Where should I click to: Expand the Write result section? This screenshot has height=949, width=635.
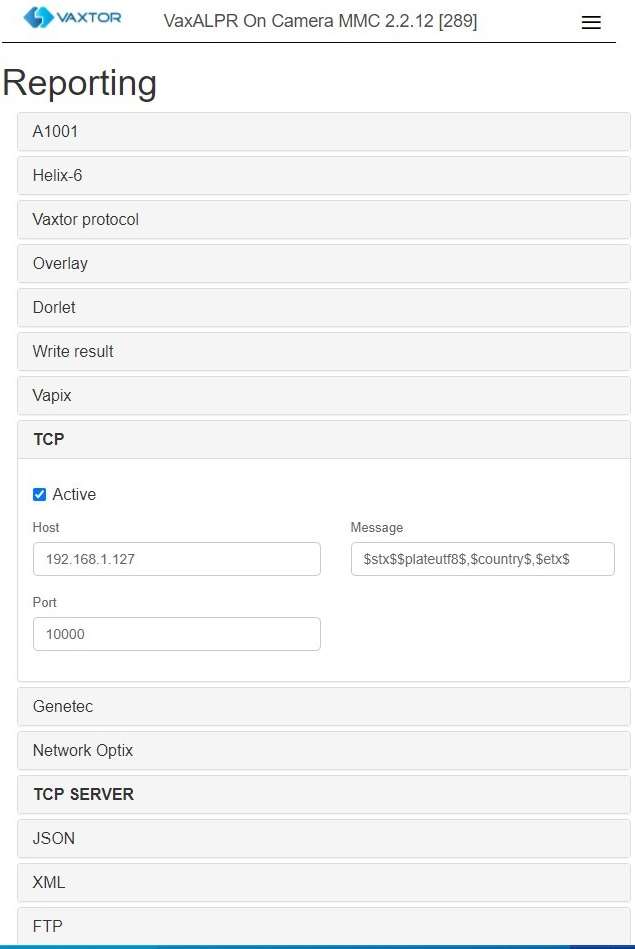(317, 351)
